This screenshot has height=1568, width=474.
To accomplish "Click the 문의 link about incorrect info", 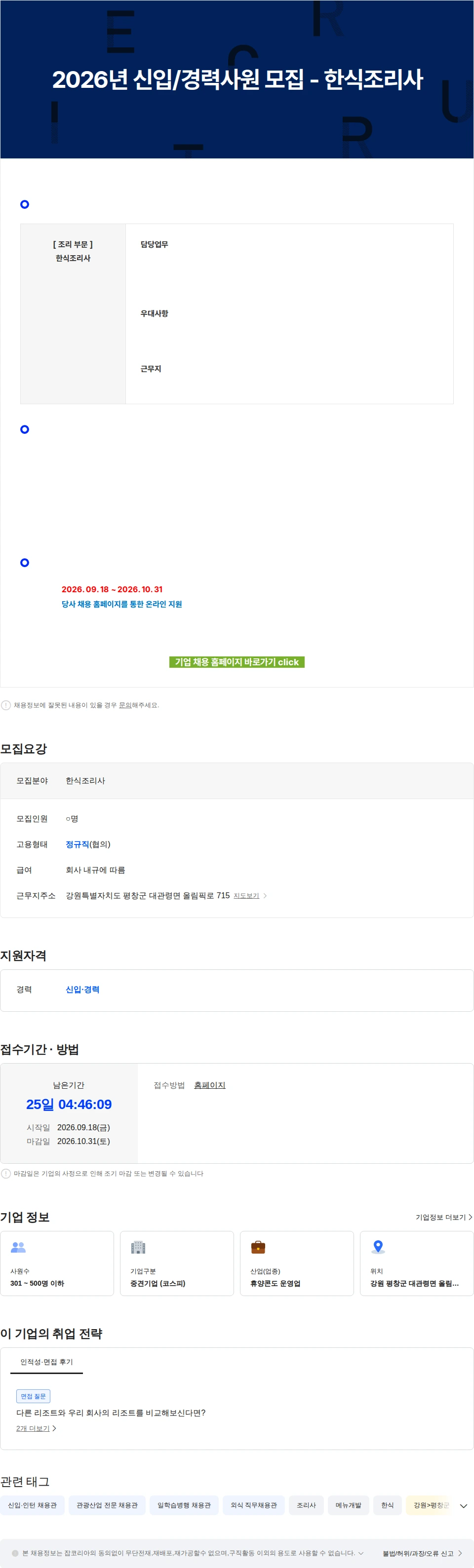I will coord(125,705).
